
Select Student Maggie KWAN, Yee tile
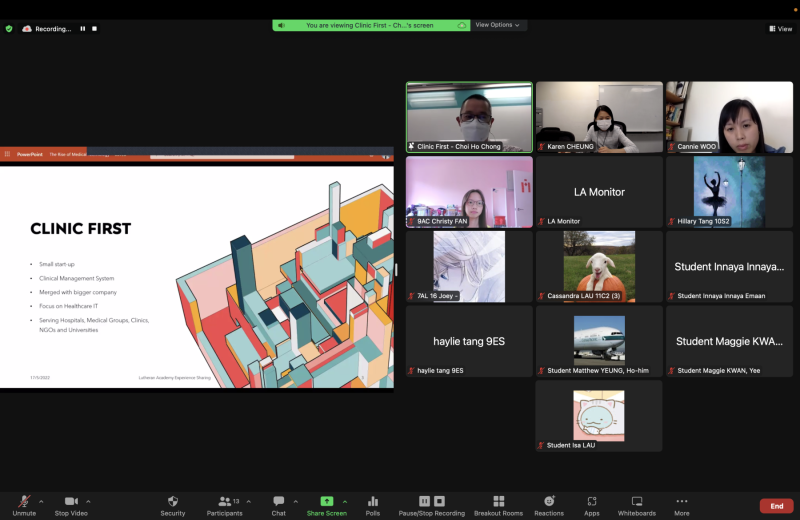tap(730, 341)
